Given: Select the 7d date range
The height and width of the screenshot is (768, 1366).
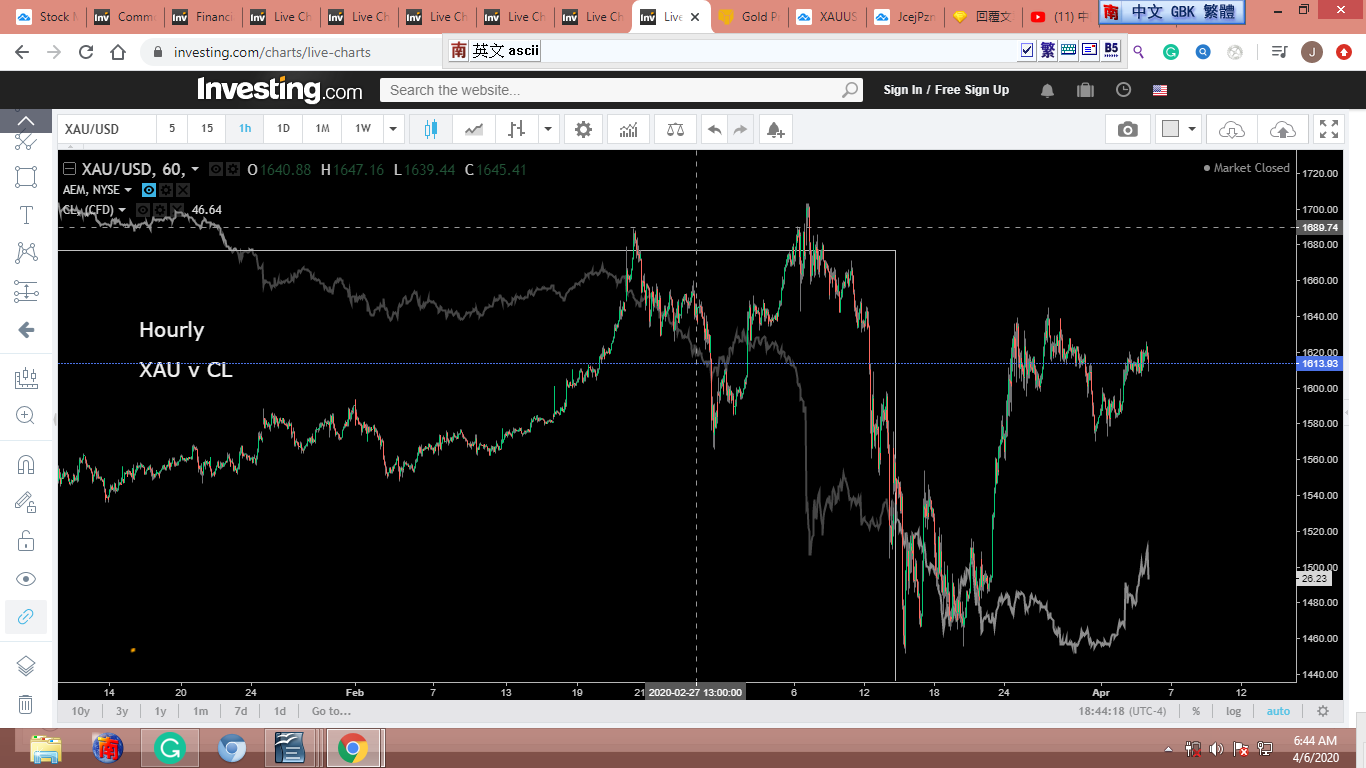Looking at the screenshot, I should tap(240, 711).
